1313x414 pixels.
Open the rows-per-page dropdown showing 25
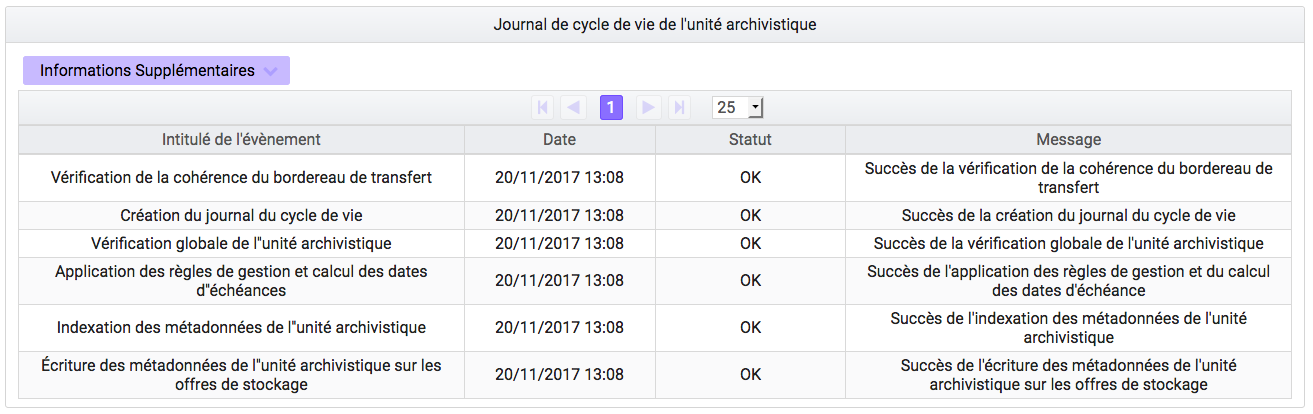[x=738, y=107]
